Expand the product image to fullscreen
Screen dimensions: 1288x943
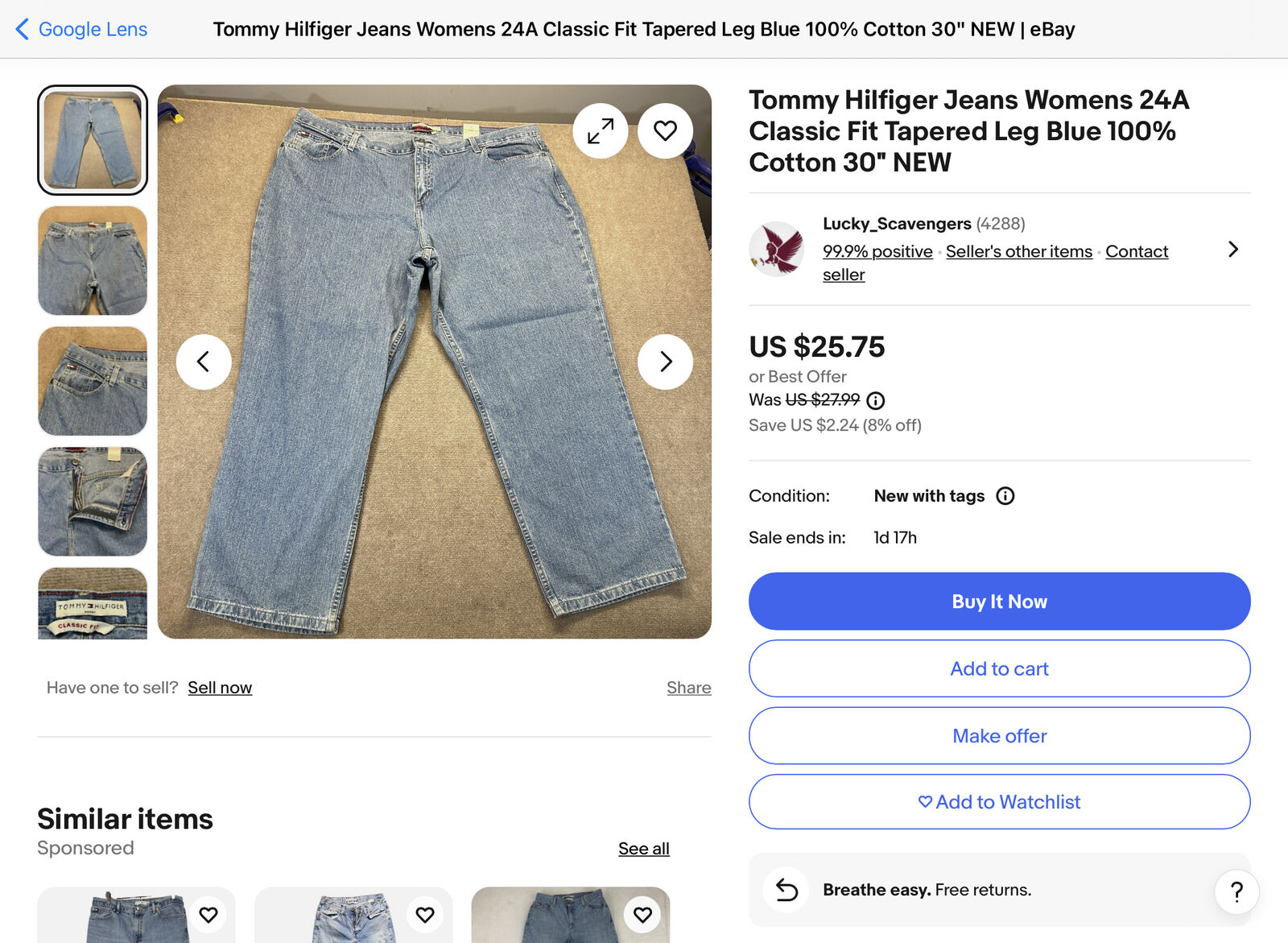point(601,130)
